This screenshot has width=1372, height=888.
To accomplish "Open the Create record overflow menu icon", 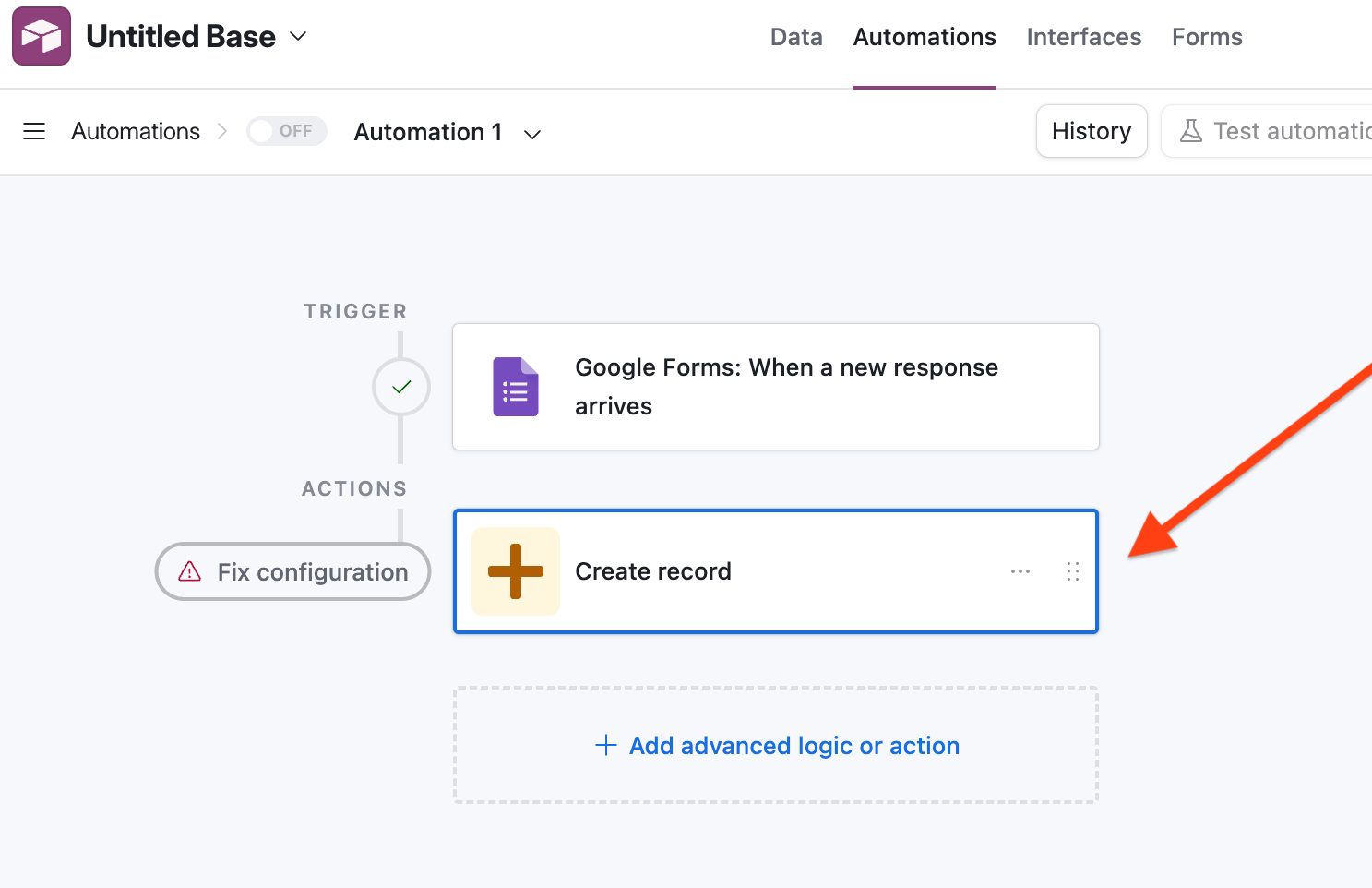I will (x=1020, y=571).
